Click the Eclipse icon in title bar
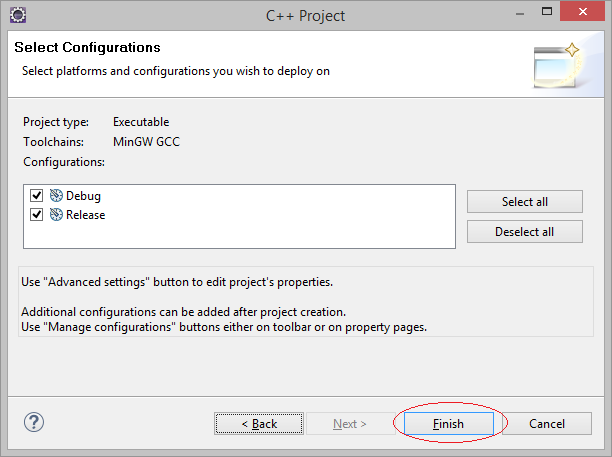The image size is (612, 457). coord(18,16)
